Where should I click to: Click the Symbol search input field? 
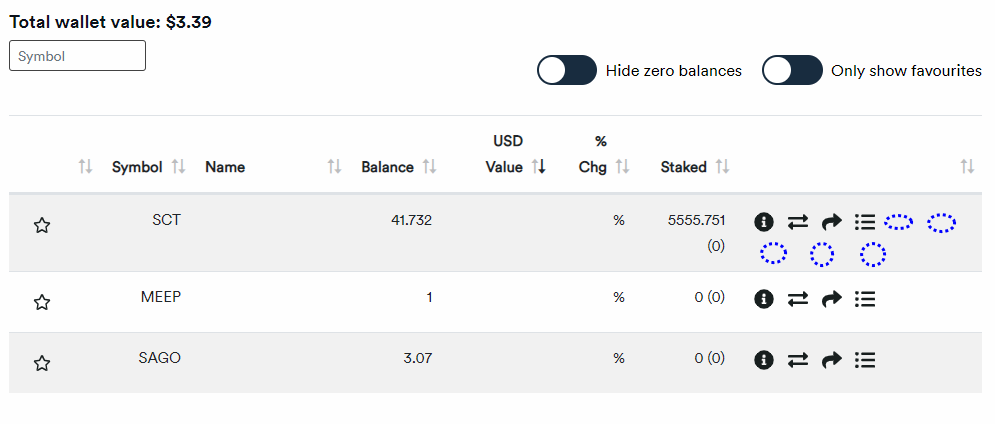pyautogui.click(x=77, y=56)
